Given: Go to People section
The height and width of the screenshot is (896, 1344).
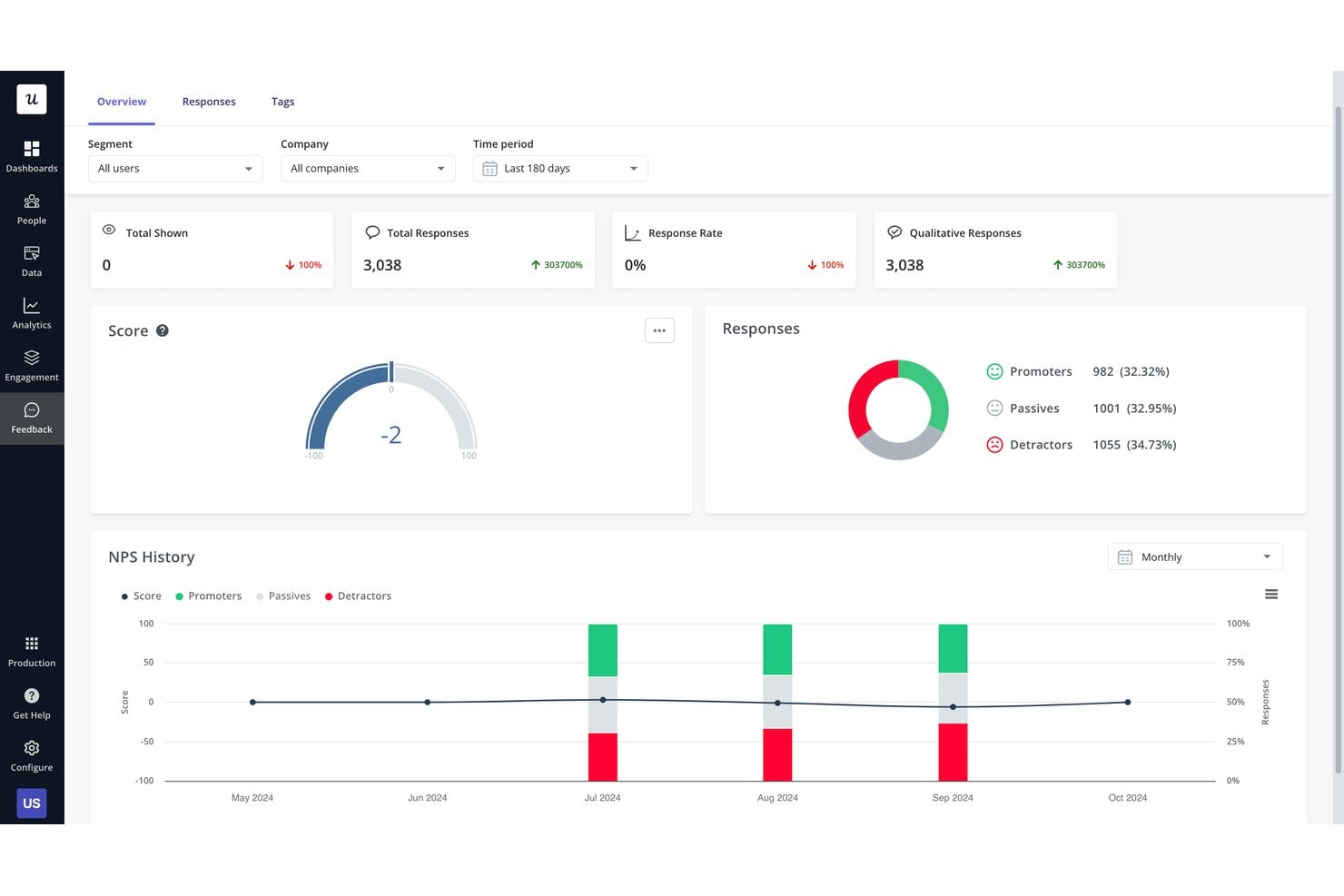Looking at the screenshot, I should [32, 209].
